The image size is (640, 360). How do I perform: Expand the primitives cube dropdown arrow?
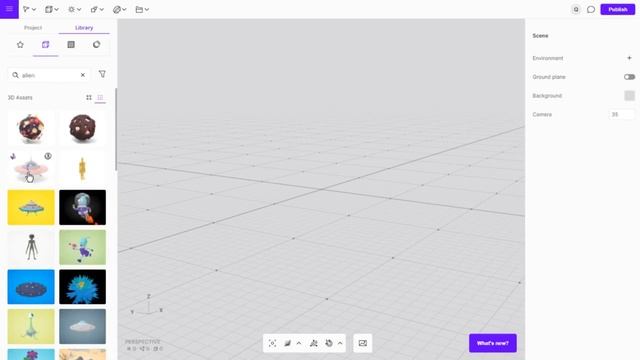(56, 9)
